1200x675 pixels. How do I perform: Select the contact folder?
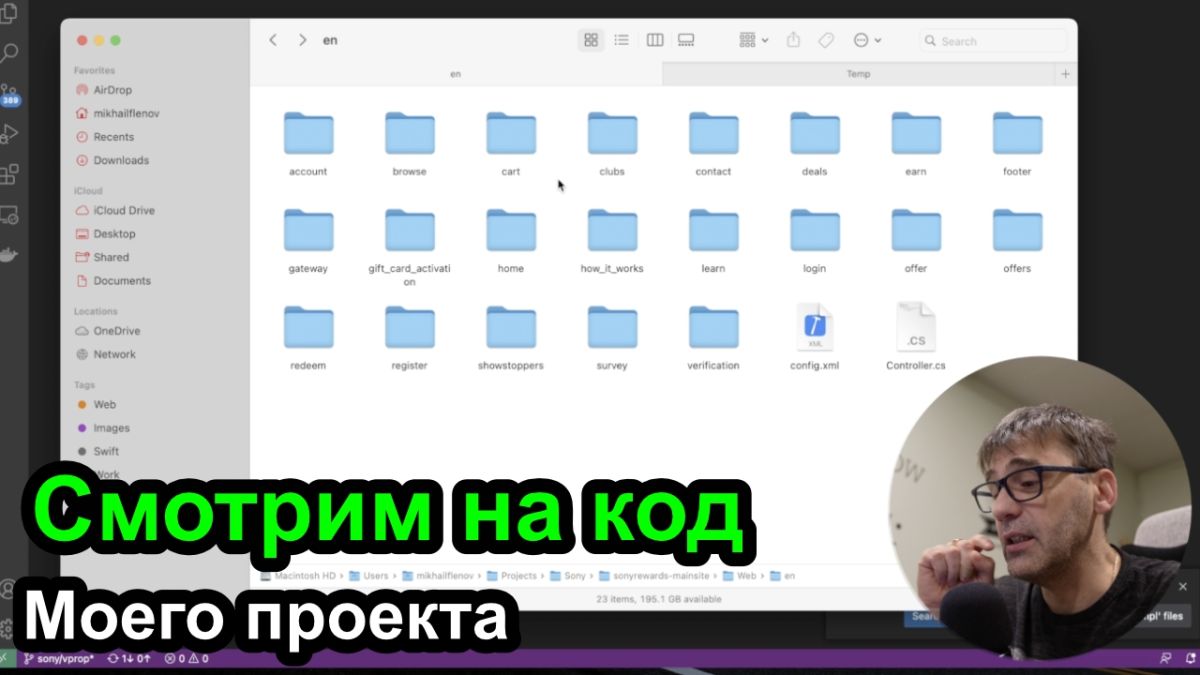713,134
